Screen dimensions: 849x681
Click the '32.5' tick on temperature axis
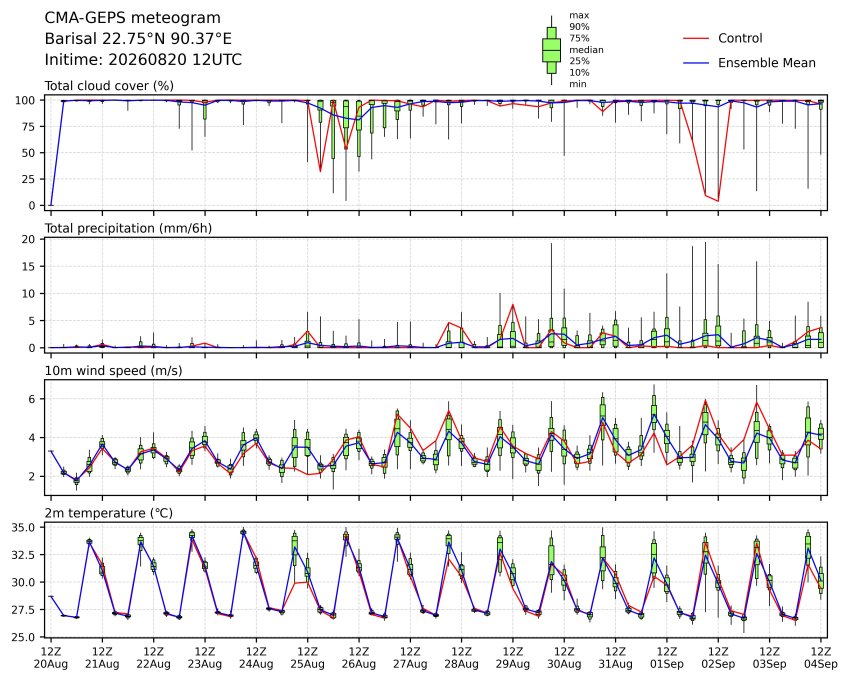tap(23, 555)
